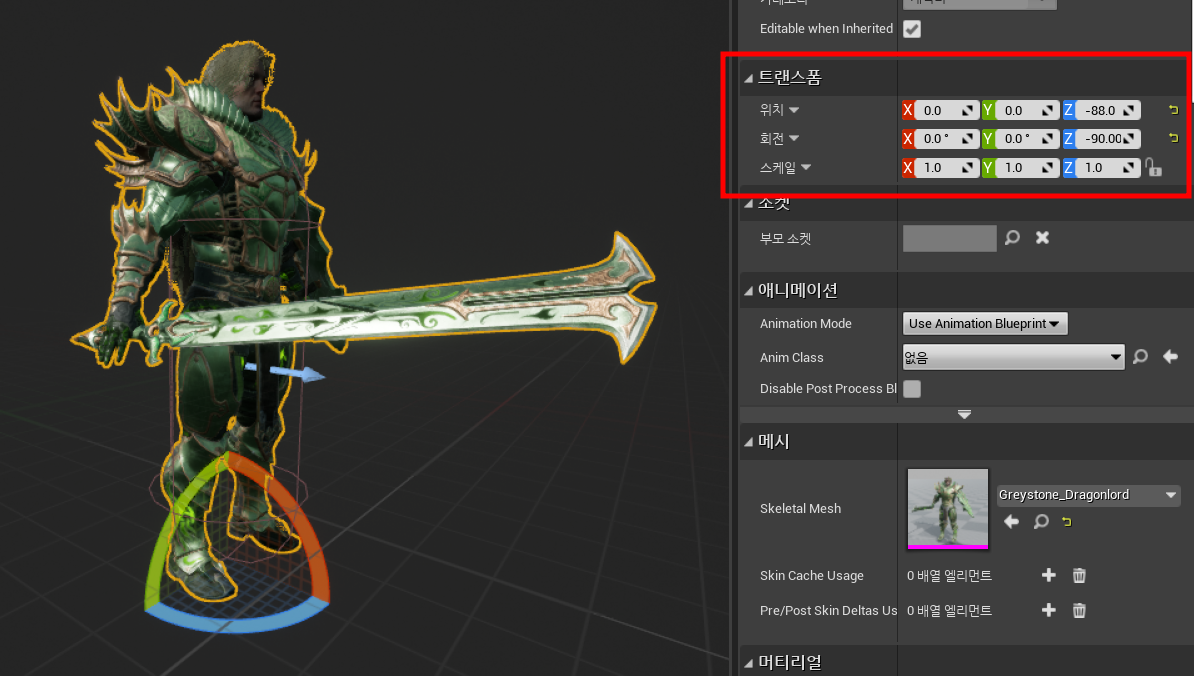This screenshot has width=1194, height=676.
Task: Delete all Skin Cache Usage elements
Action: click(1079, 576)
